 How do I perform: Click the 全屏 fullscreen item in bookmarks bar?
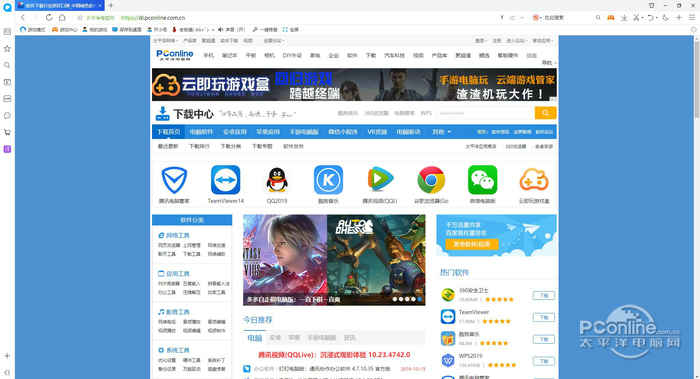[x=291, y=29]
